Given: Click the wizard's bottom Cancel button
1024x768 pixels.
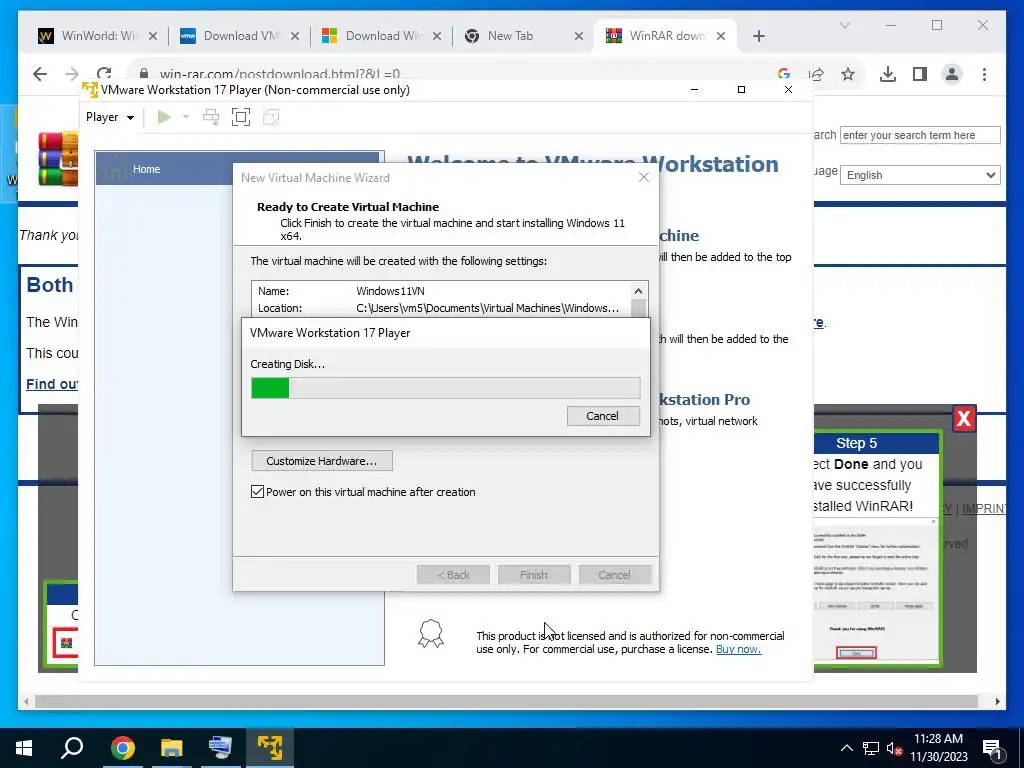Looking at the screenshot, I should [x=615, y=575].
